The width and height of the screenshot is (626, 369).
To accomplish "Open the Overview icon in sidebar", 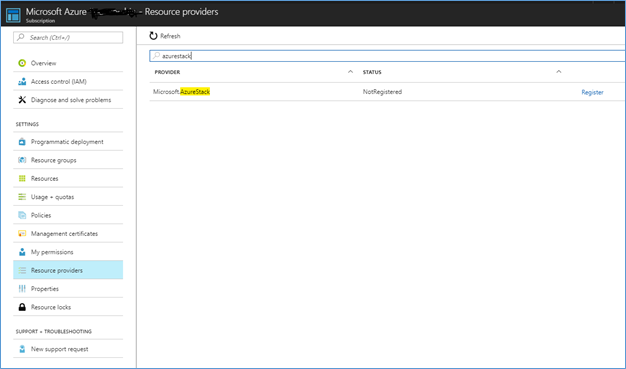I will (x=22, y=63).
